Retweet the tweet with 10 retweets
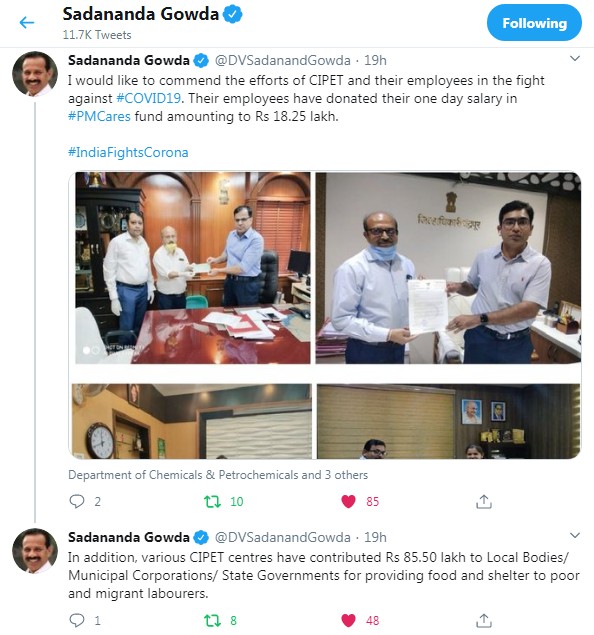The width and height of the screenshot is (594, 635). pos(213,502)
